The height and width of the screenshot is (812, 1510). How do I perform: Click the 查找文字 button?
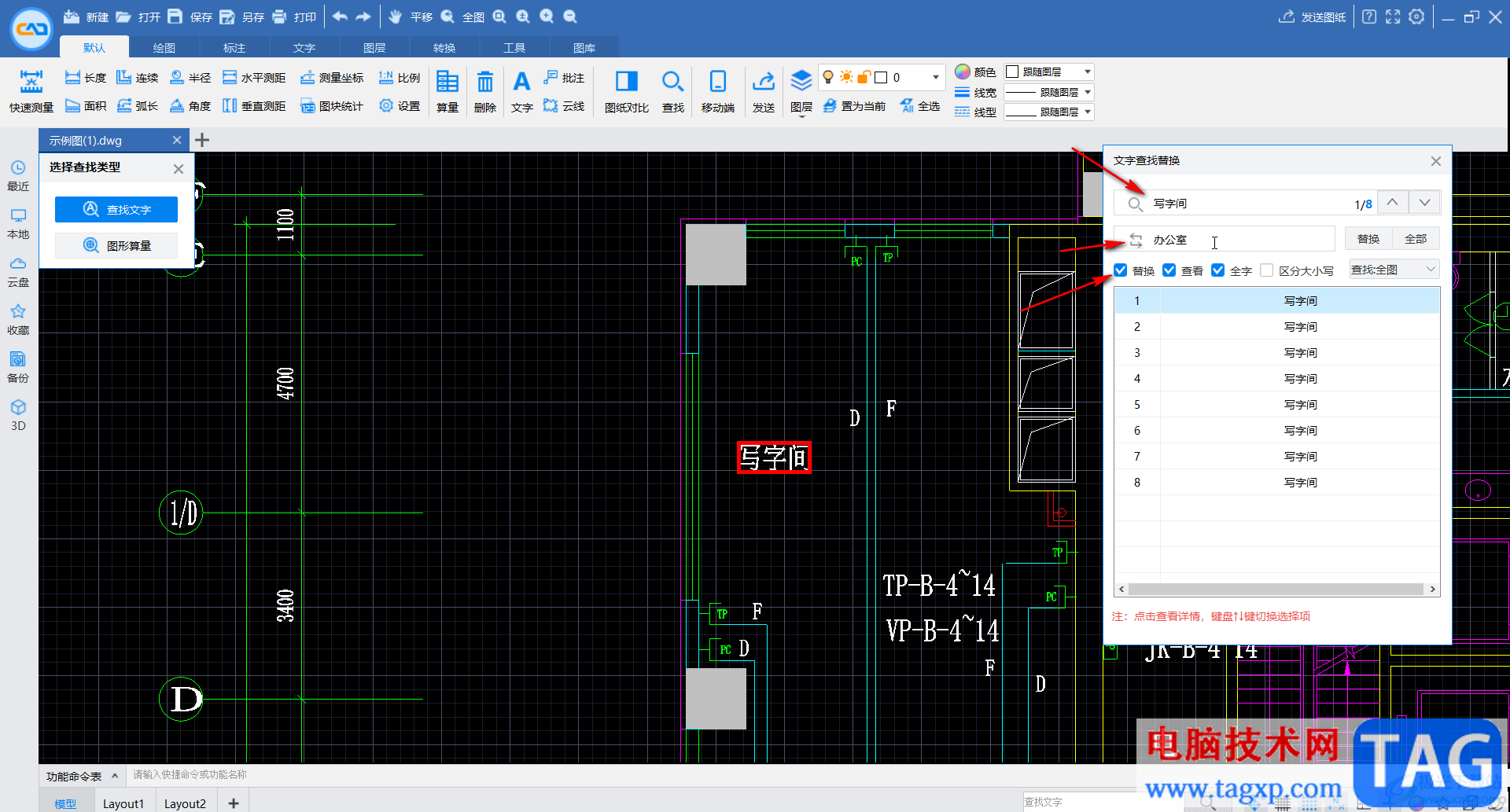click(116, 210)
